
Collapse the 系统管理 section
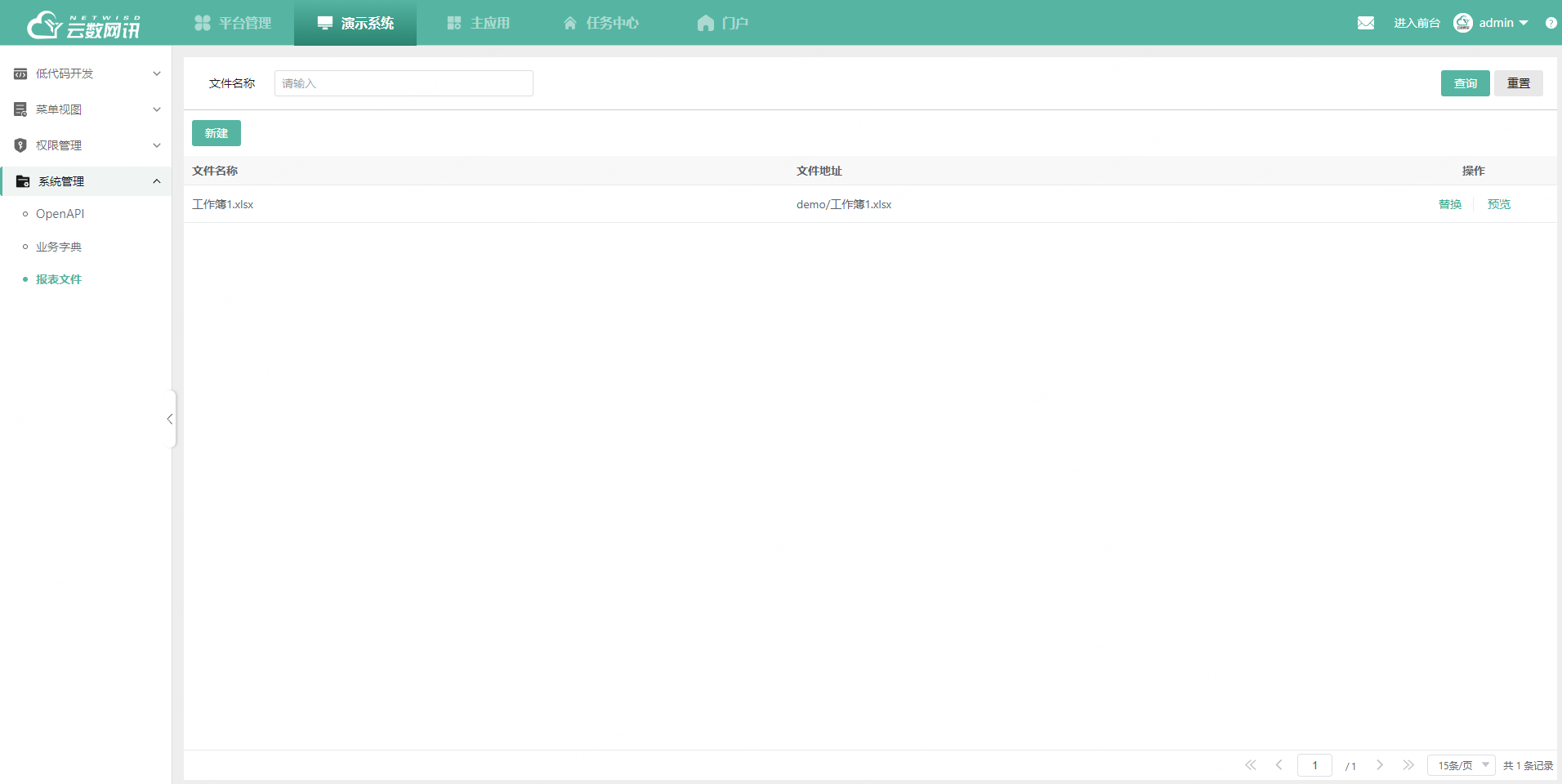[x=156, y=180]
